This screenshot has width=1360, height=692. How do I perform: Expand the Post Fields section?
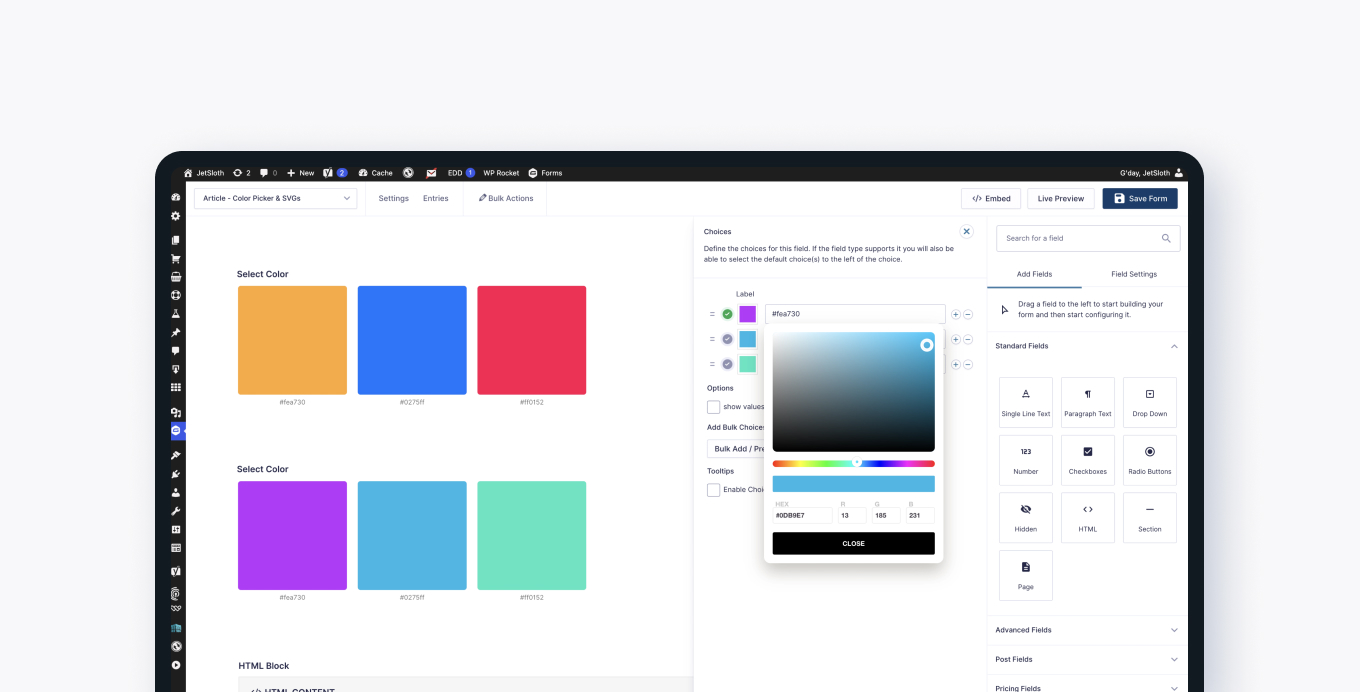click(x=1087, y=659)
